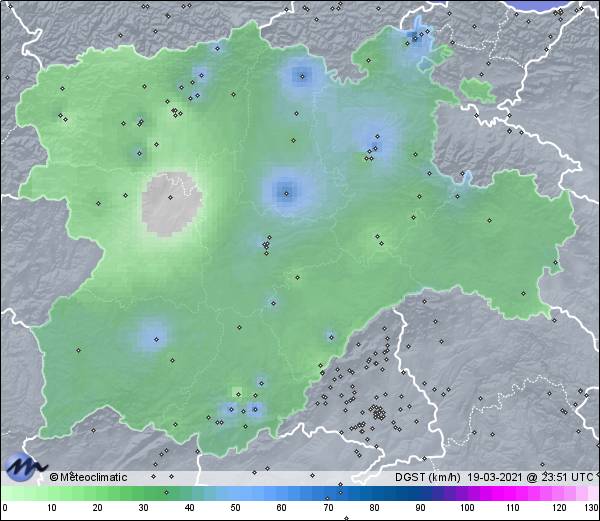Select the station at the darkest blue central gust spot

pos(286,194)
